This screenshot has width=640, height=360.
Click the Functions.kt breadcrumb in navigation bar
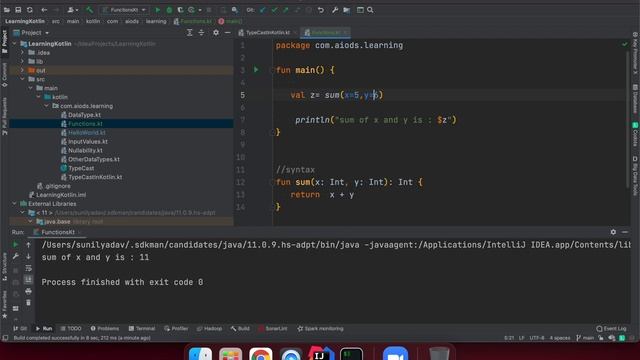point(193,21)
